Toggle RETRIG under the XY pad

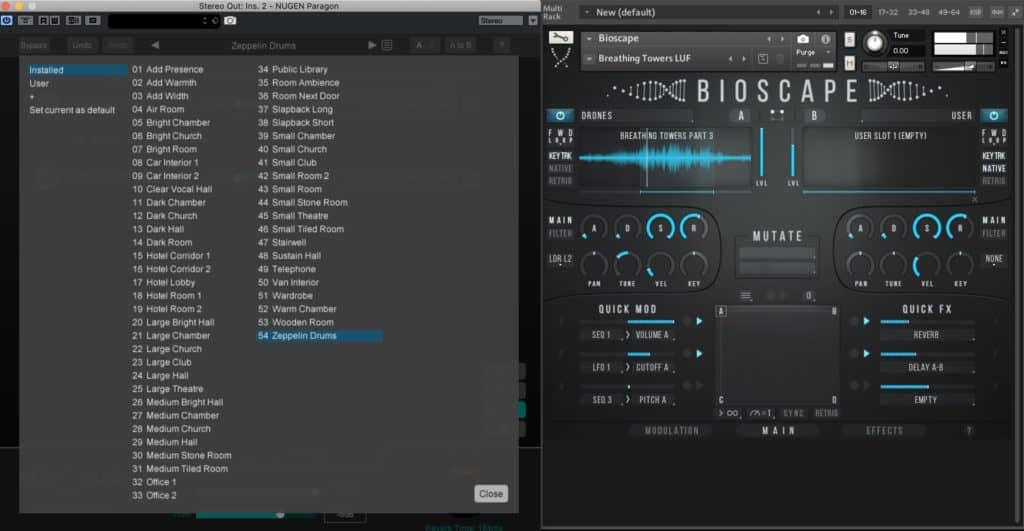tap(826, 413)
